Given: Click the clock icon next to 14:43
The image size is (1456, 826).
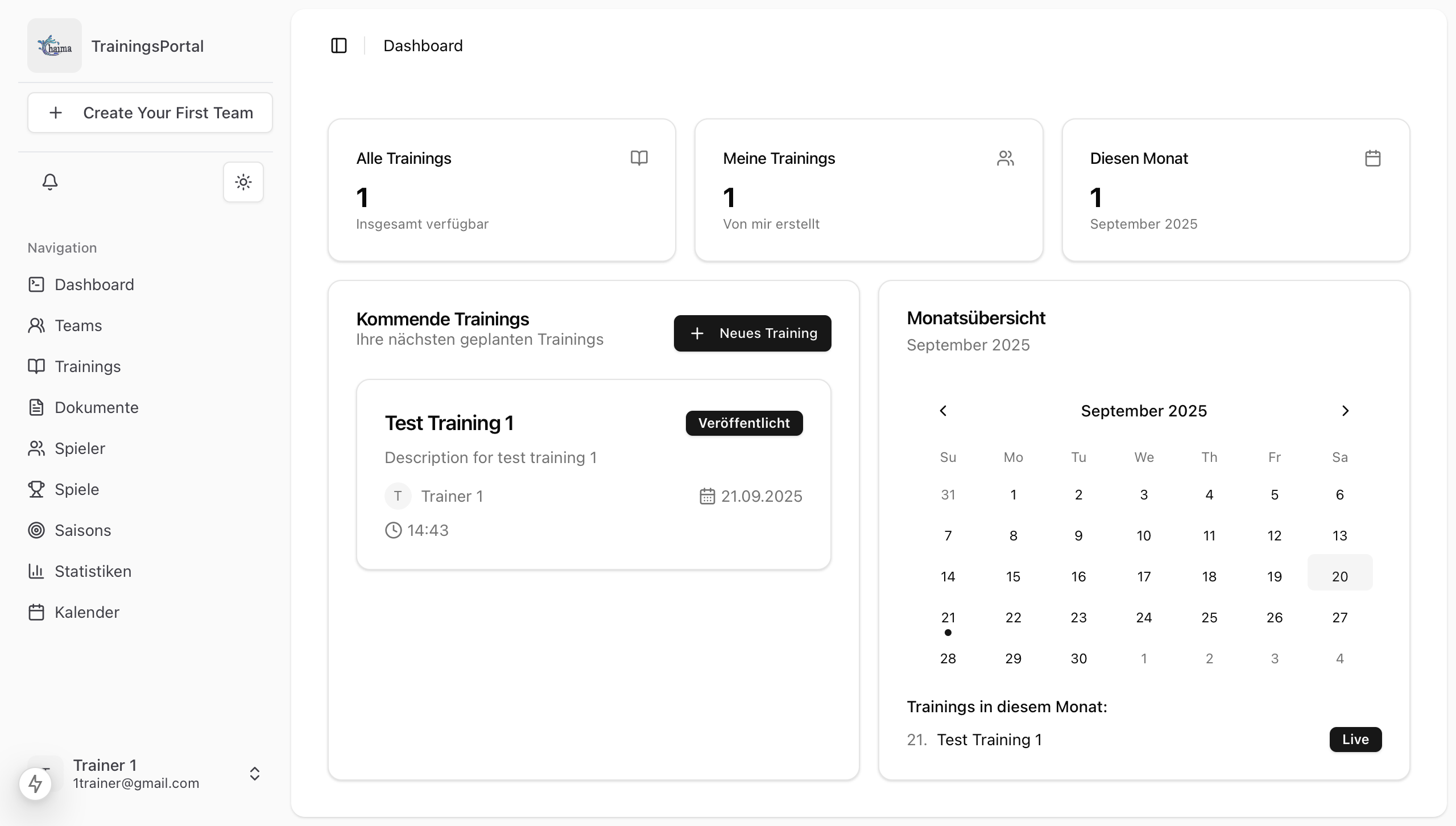Looking at the screenshot, I should 394,530.
